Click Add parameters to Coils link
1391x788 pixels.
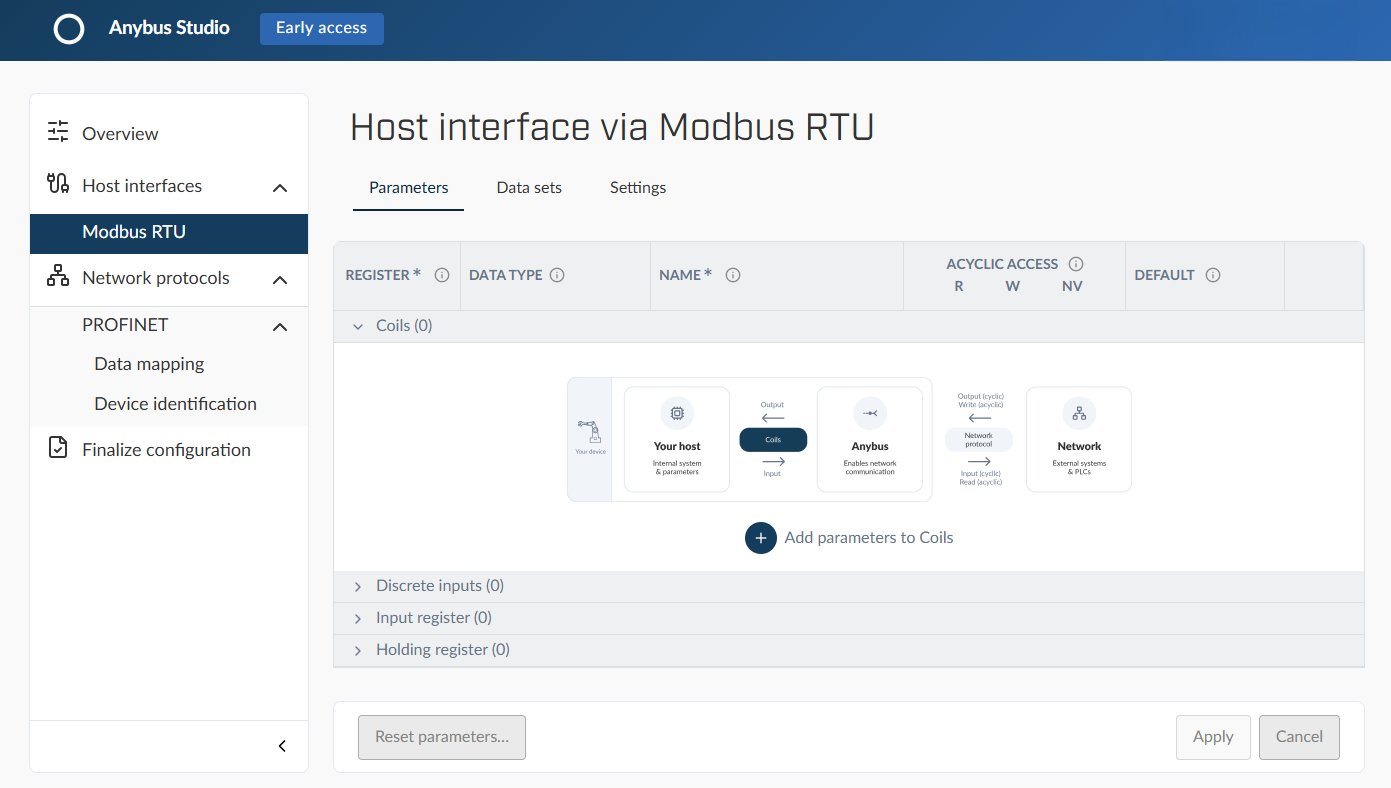coord(869,538)
